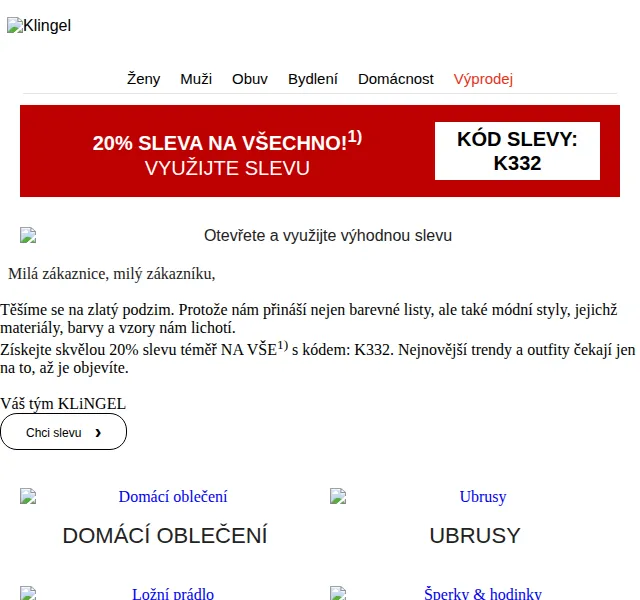This screenshot has height=600, width=640.
Task: Select the Obuv category
Action: point(250,79)
